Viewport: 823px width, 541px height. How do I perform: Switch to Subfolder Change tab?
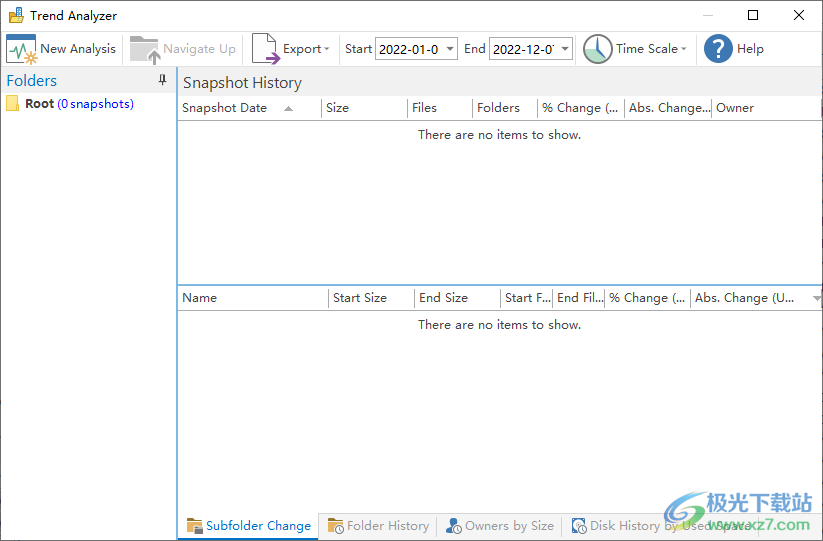(249, 526)
